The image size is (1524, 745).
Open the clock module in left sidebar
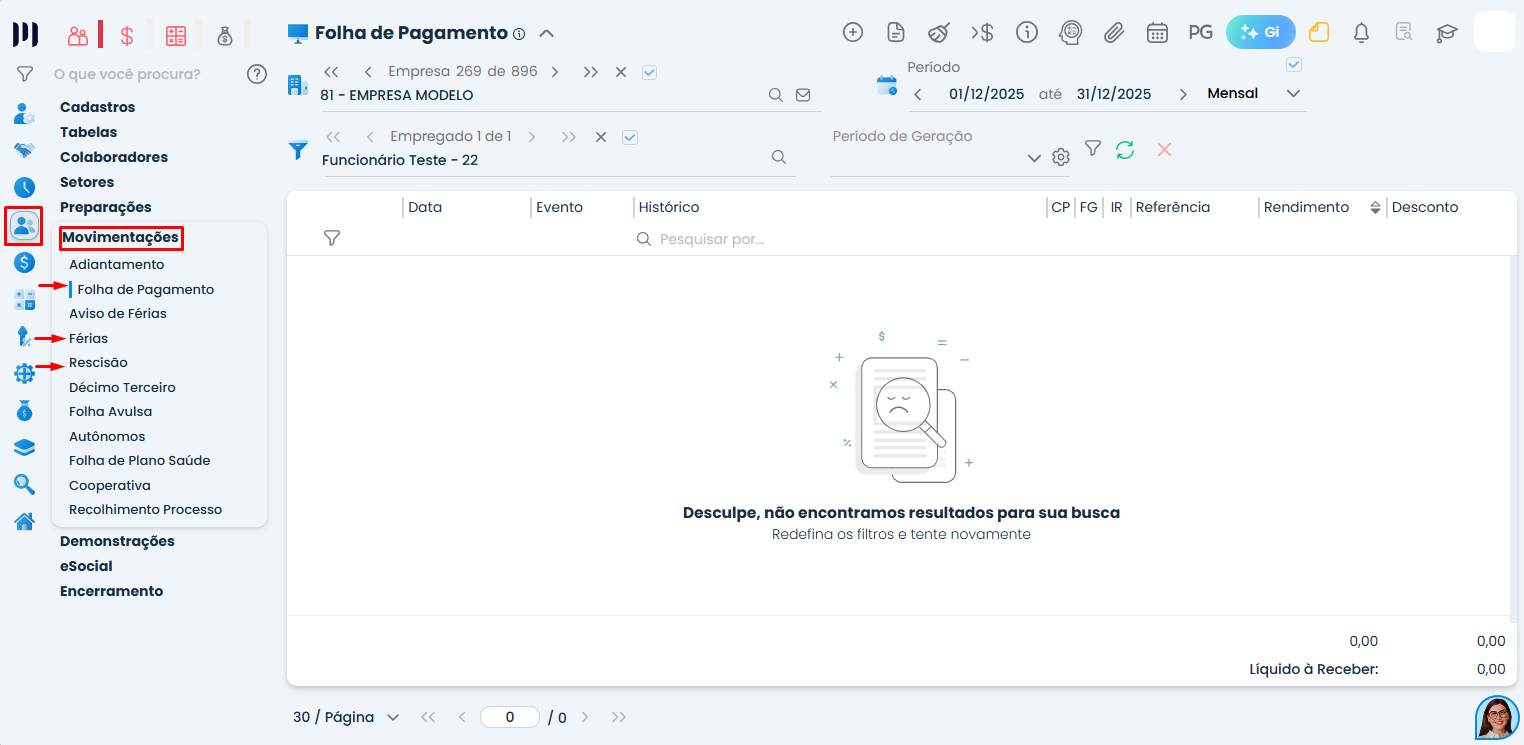(x=24, y=187)
